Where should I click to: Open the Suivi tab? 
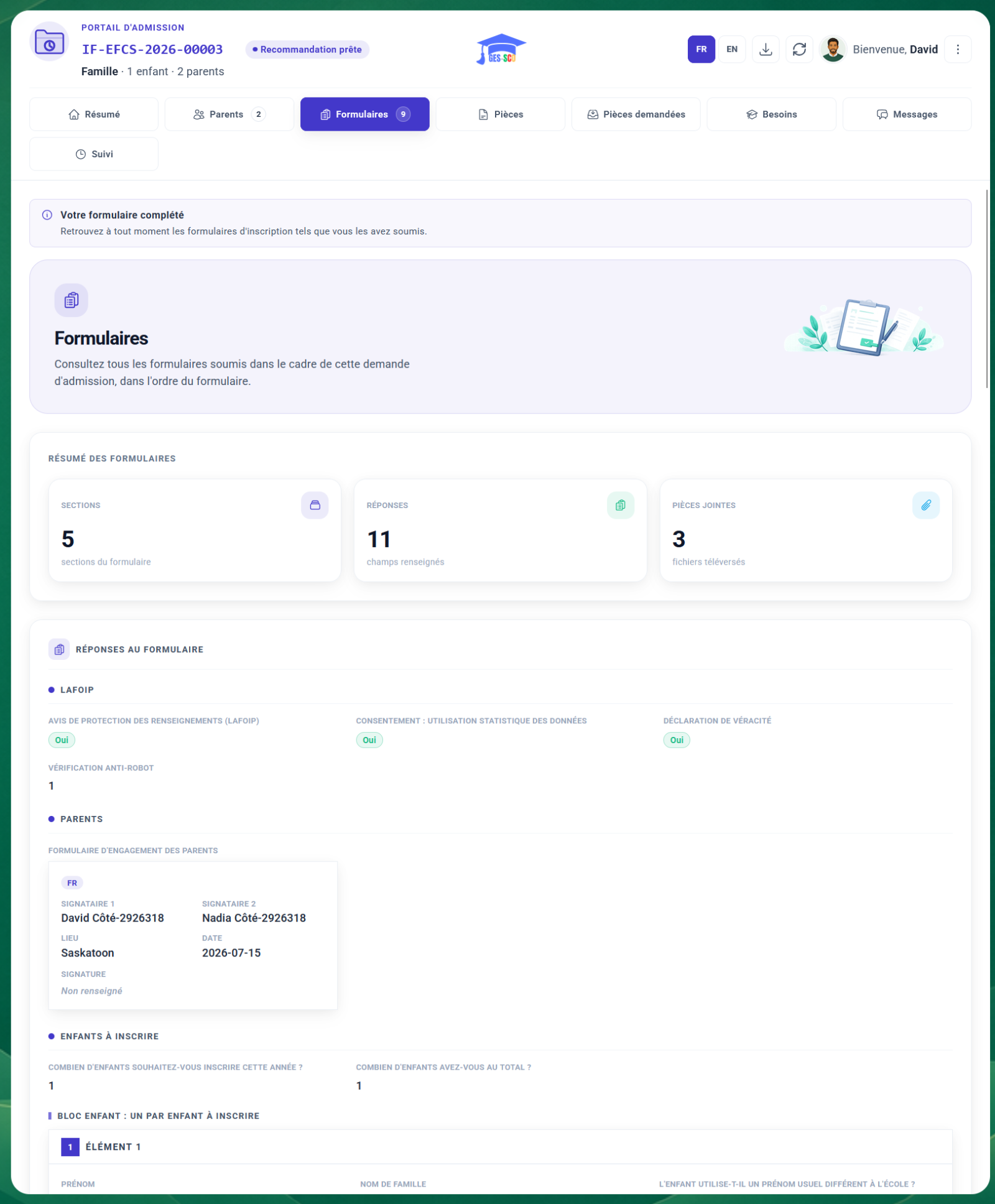tap(94, 154)
